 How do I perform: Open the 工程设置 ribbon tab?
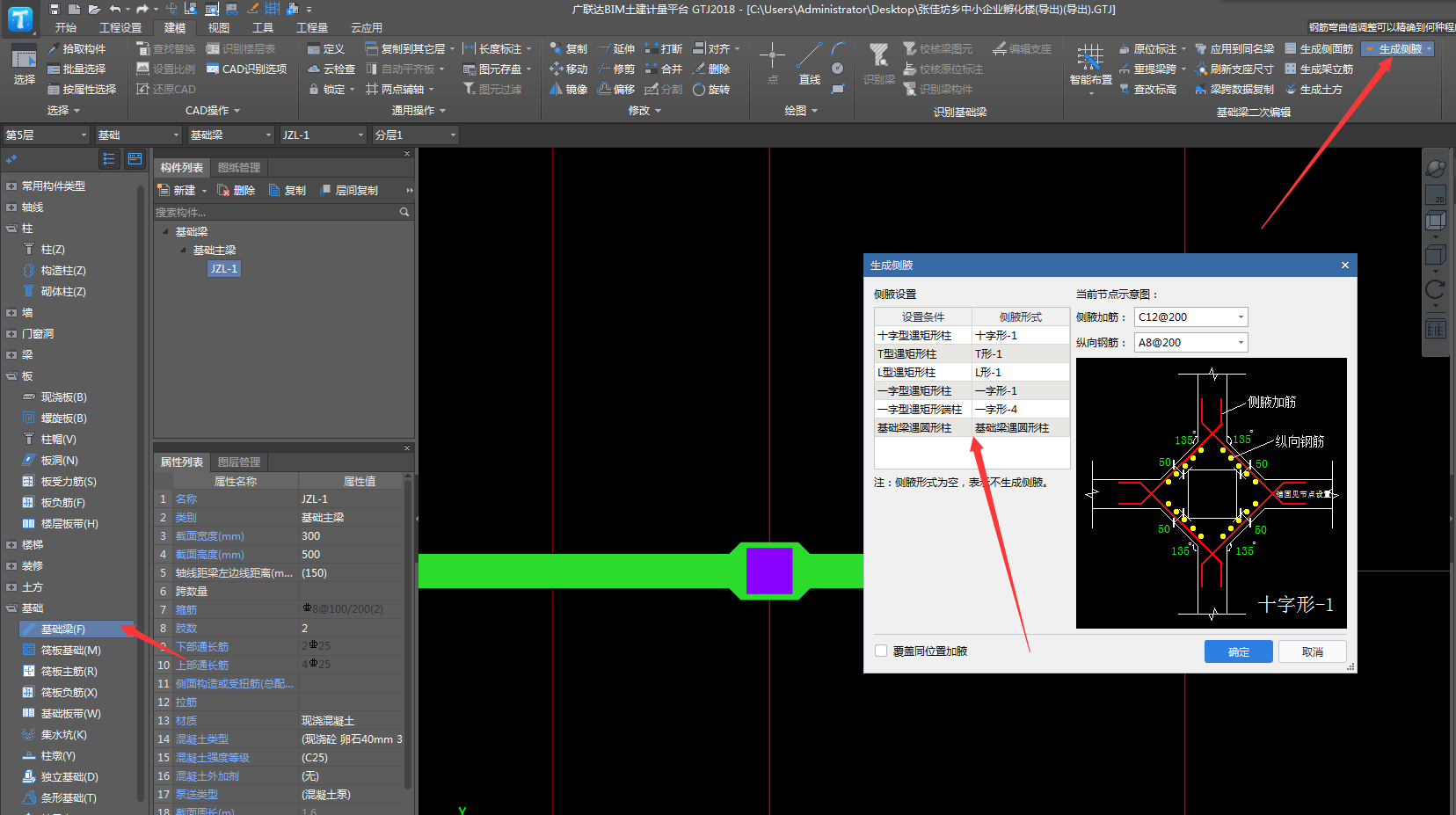pyautogui.click(x=120, y=28)
